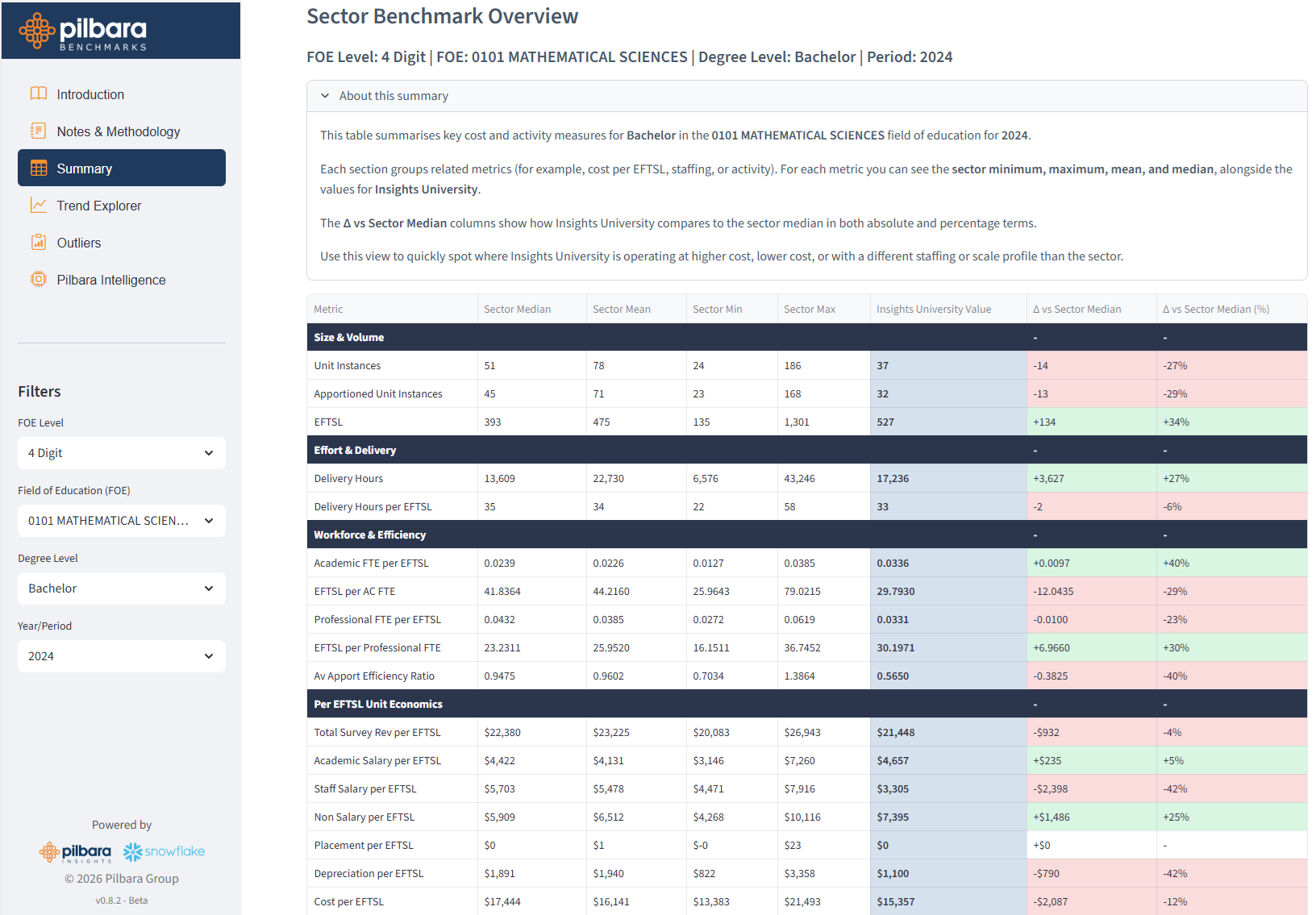Click the Pilbara Benchmarks logo
1316x915 pixels.
coord(83,31)
